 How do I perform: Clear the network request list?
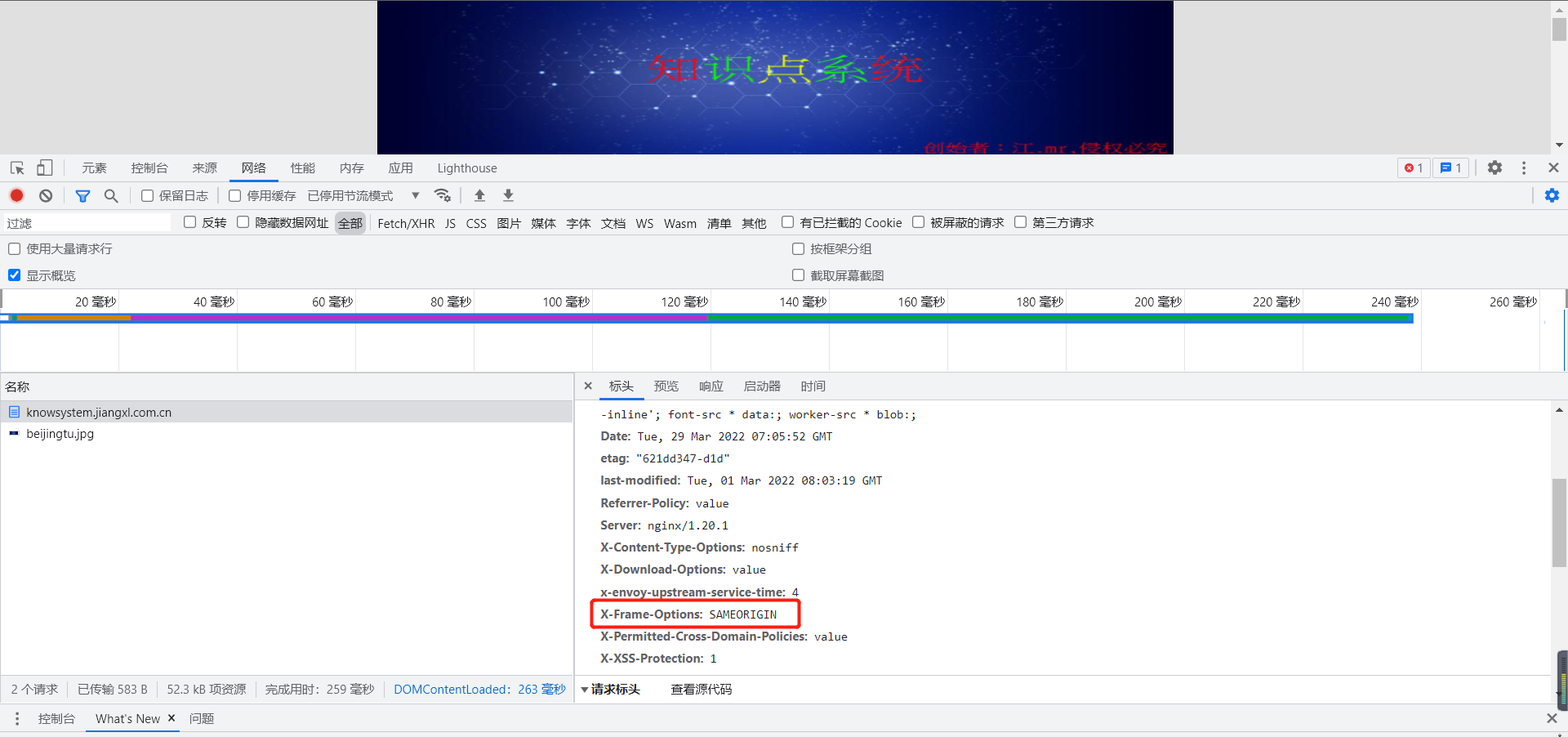coord(46,195)
